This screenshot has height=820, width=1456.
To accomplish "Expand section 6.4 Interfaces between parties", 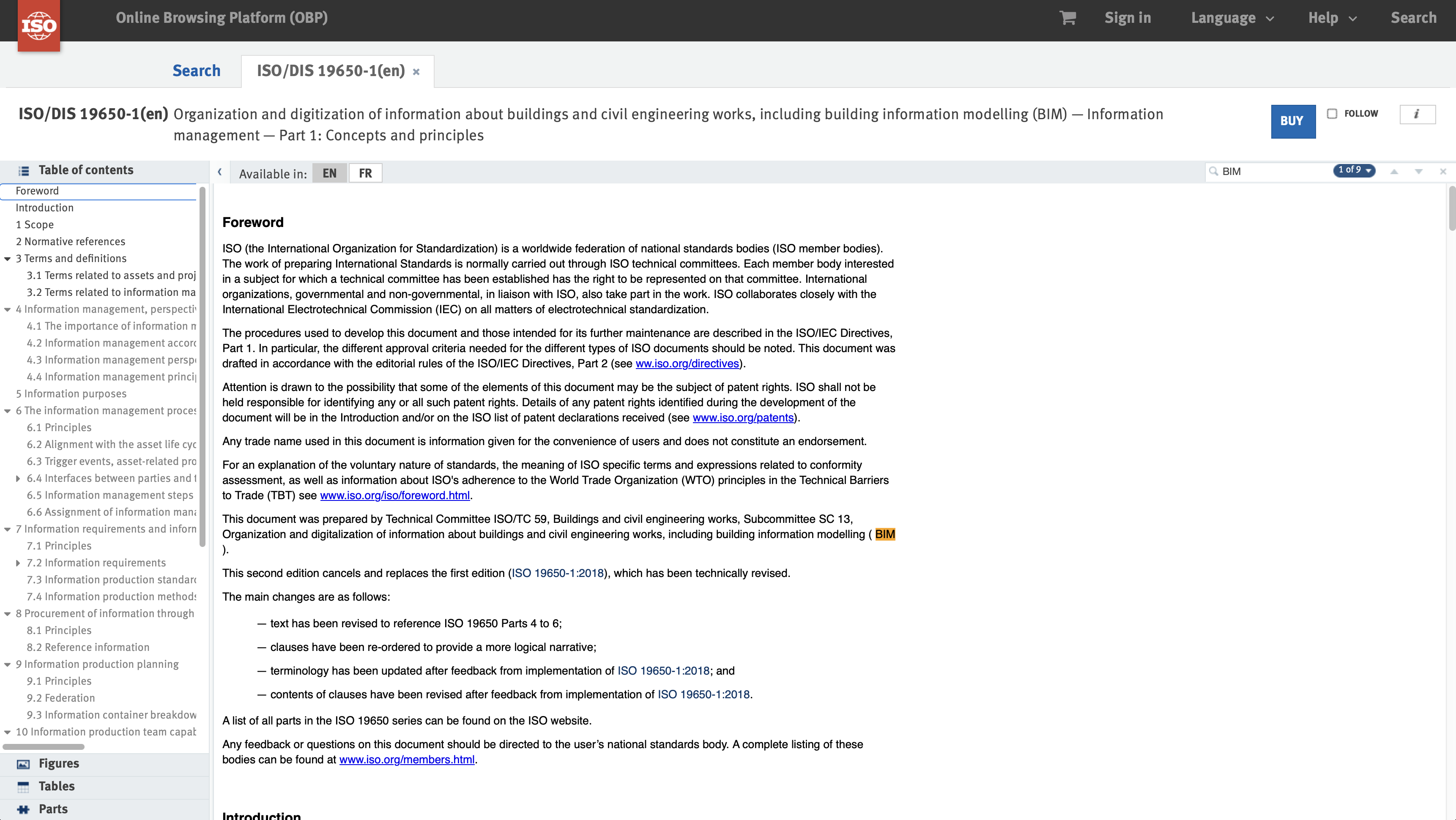I will tap(17, 478).
